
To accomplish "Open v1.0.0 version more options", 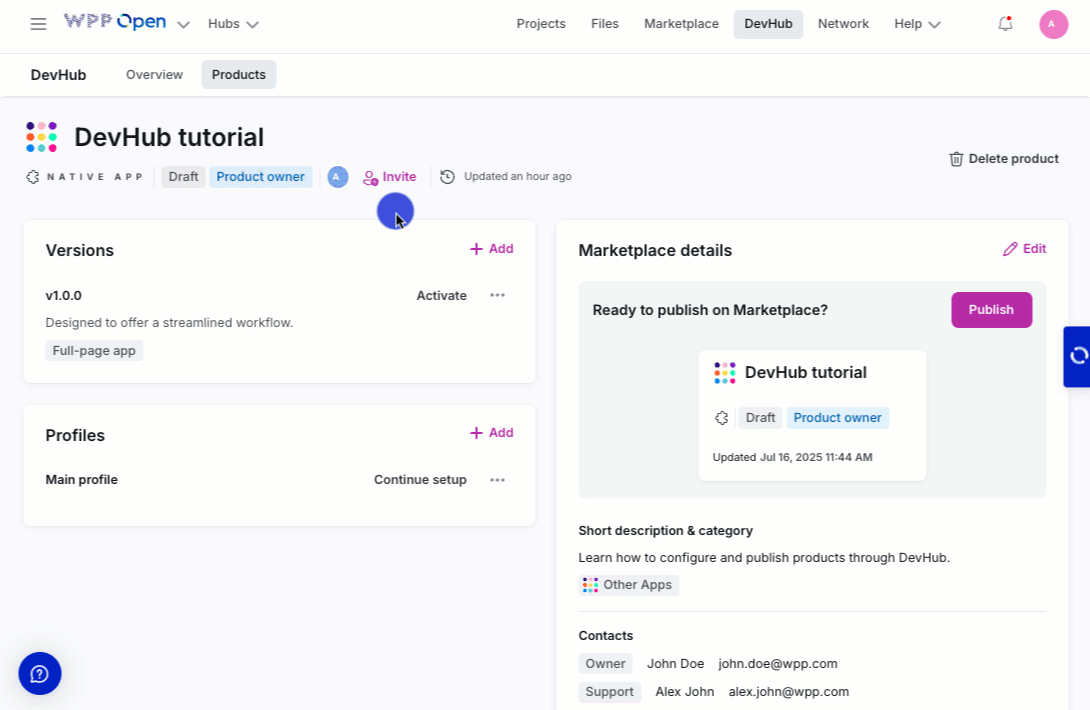I will pyautogui.click(x=497, y=295).
